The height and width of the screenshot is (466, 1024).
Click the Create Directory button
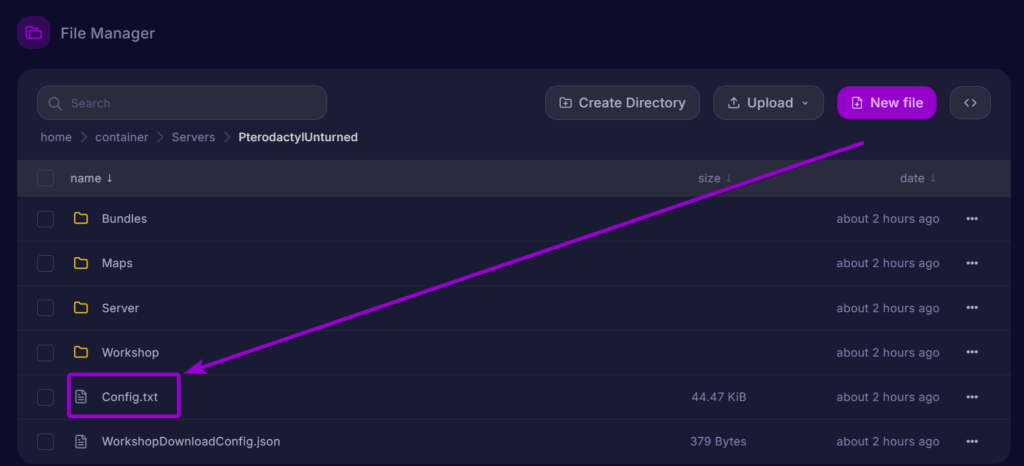click(x=622, y=103)
